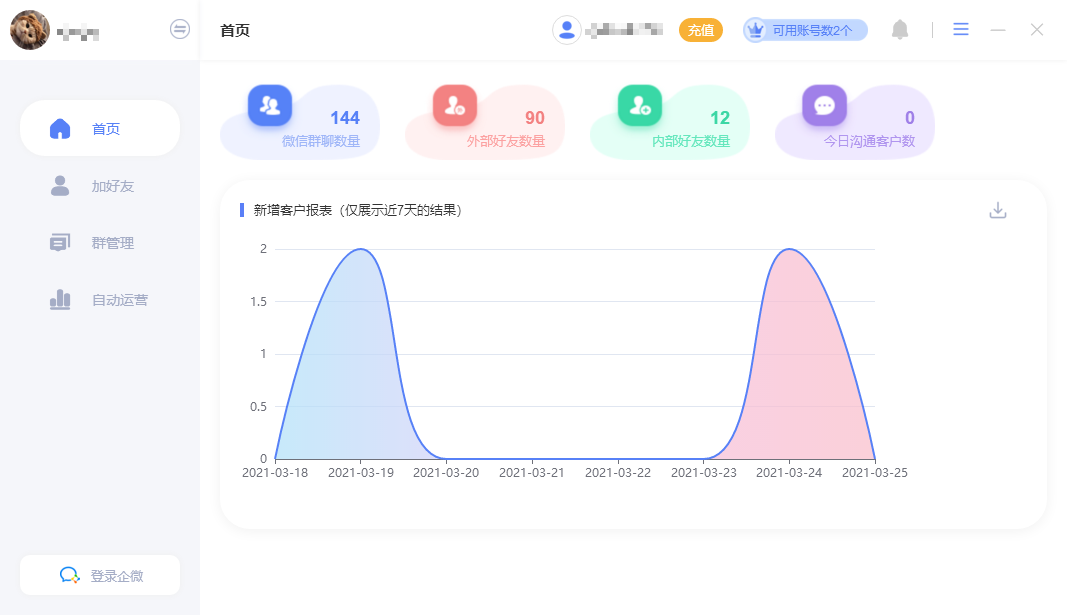This screenshot has width=1067, height=615.
Task: Click the 2021-03-21 axis label
Action: pyautogui.click(x=532, y=473)
